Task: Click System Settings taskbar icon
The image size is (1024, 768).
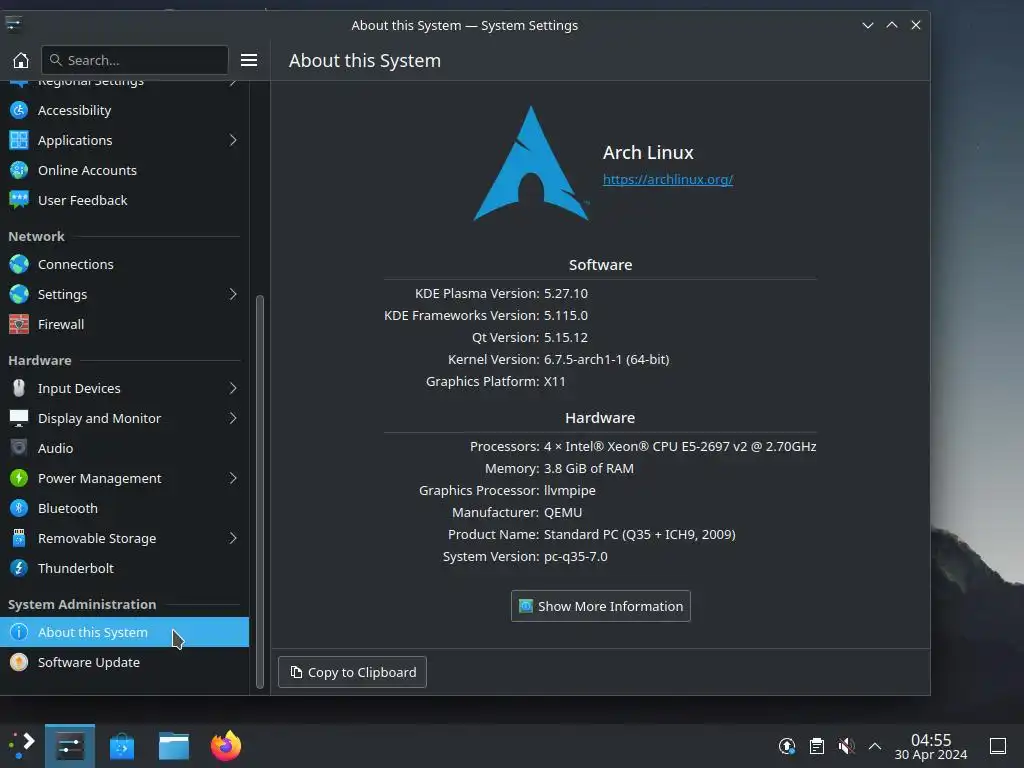Action: [x=70, y=746]
